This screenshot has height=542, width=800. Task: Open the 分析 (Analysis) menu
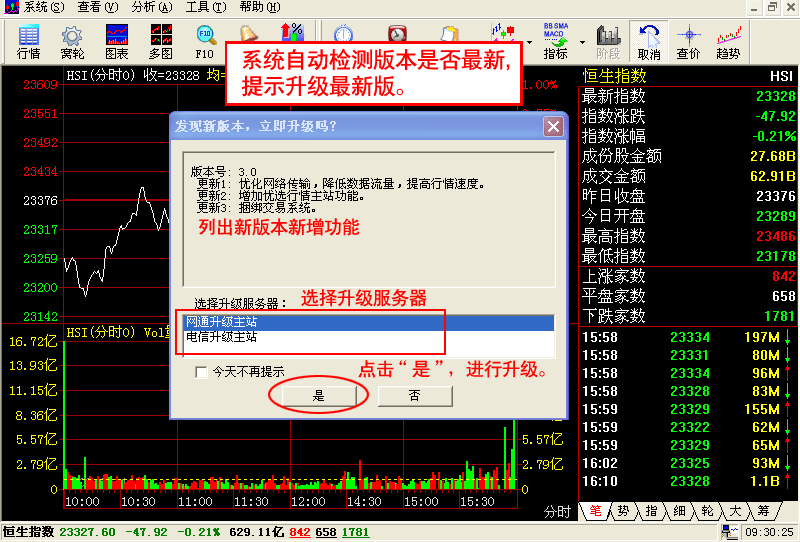point(150,7)
